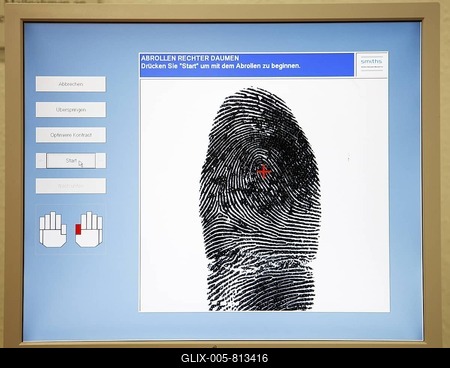Click the small button right of Start
This screenshot has width=450, height=368.
tap(101, 161)
